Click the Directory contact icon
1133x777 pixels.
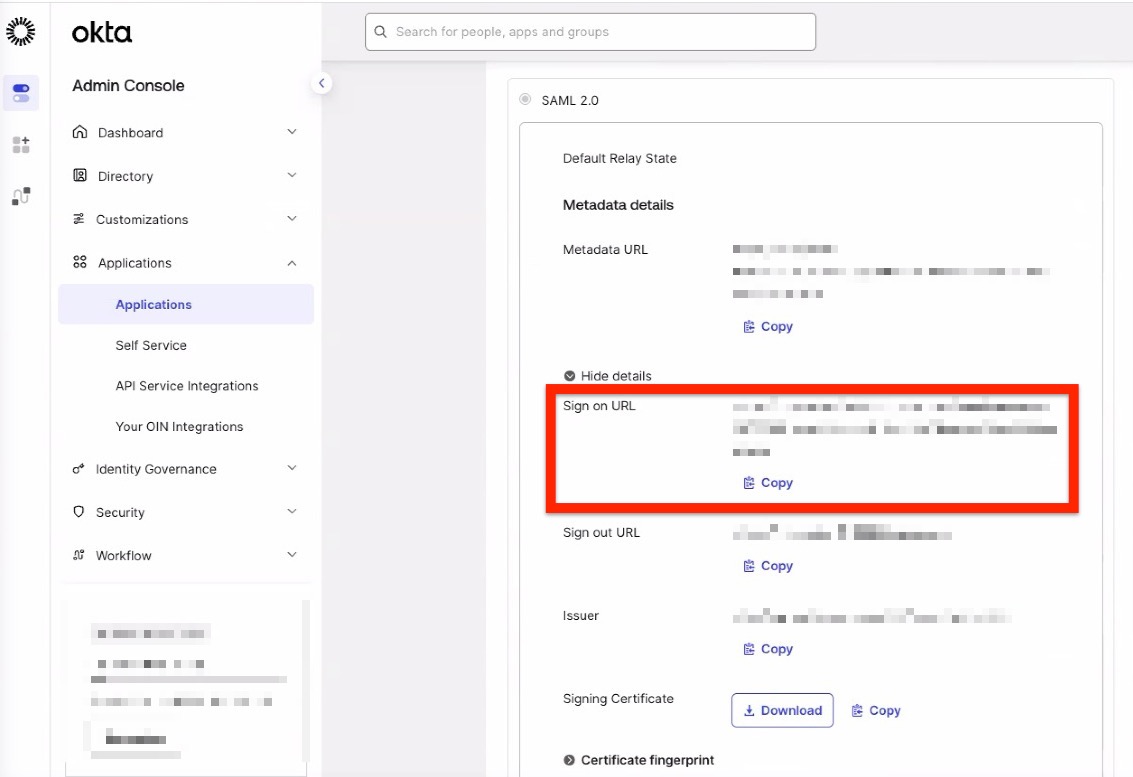80,175
